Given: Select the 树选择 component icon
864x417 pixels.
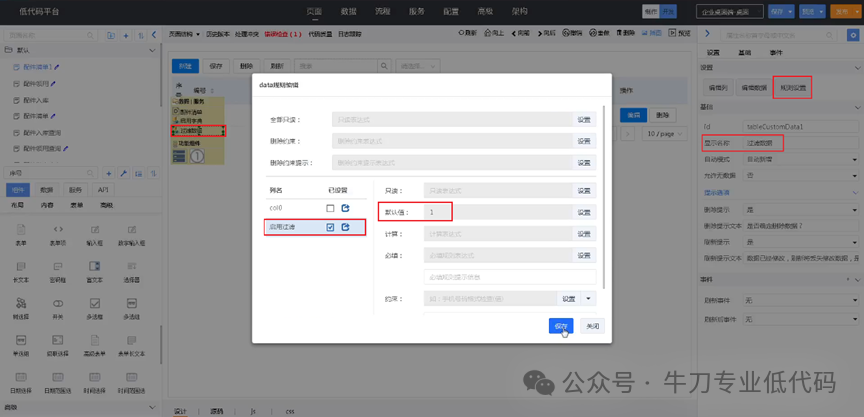Looking at the screenshot, I should click(x=21, y=303).
